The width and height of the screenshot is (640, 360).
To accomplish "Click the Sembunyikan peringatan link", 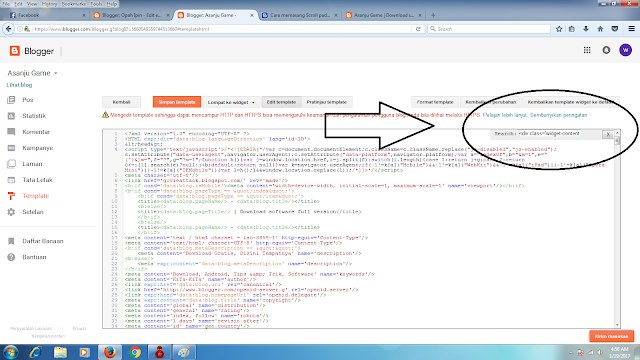I will click(558, 115).
